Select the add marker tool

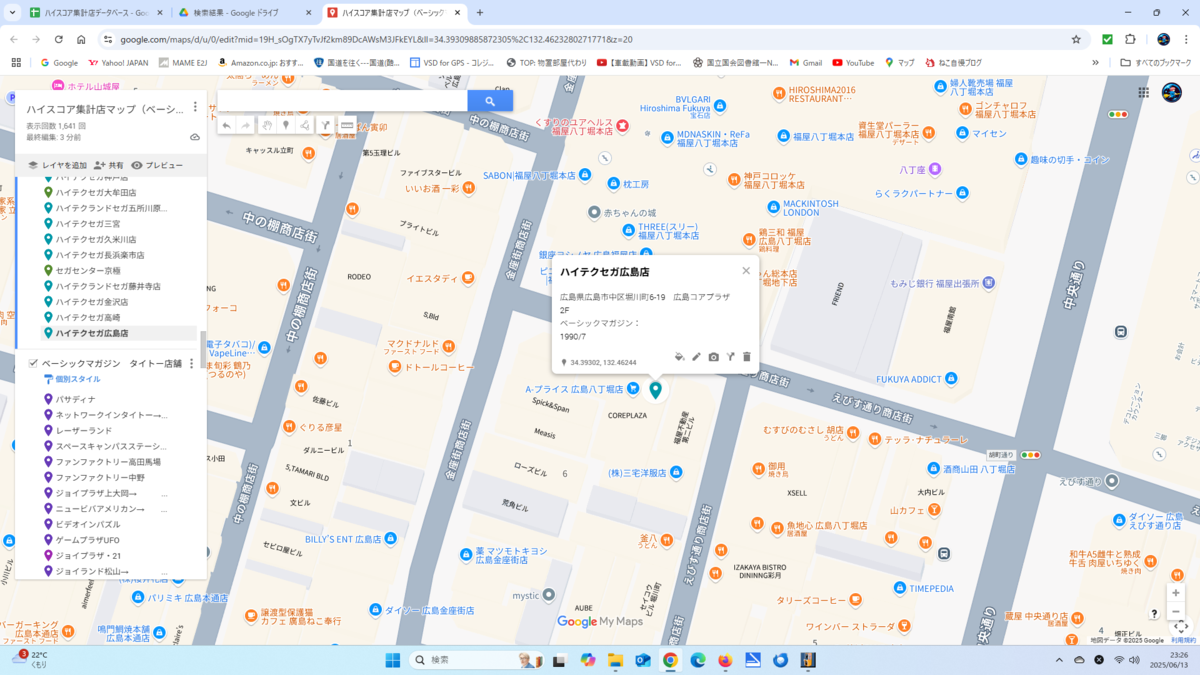pos(286,125)
